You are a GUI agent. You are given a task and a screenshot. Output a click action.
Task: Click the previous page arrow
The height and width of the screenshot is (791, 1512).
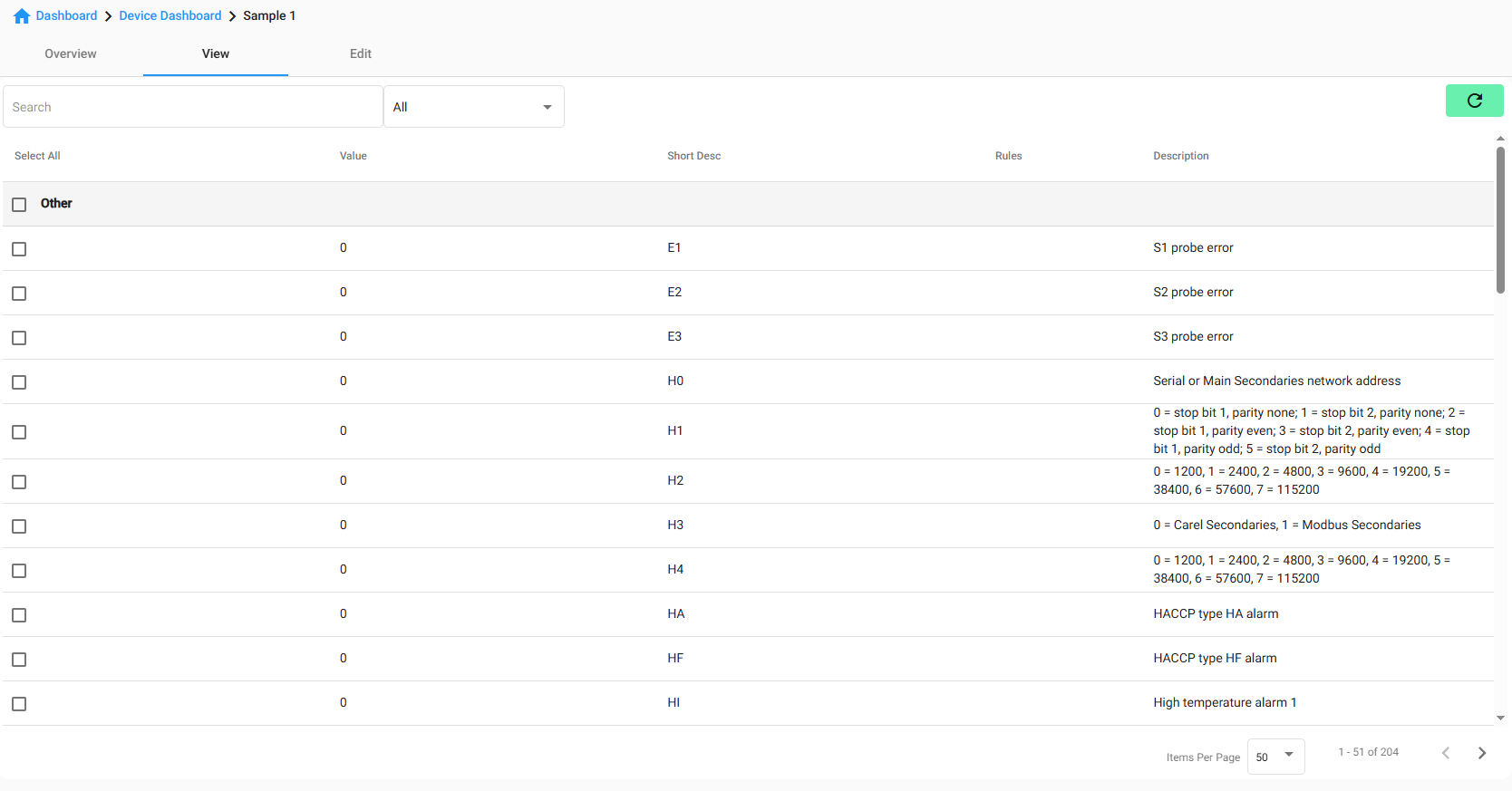coord(1446,753)
